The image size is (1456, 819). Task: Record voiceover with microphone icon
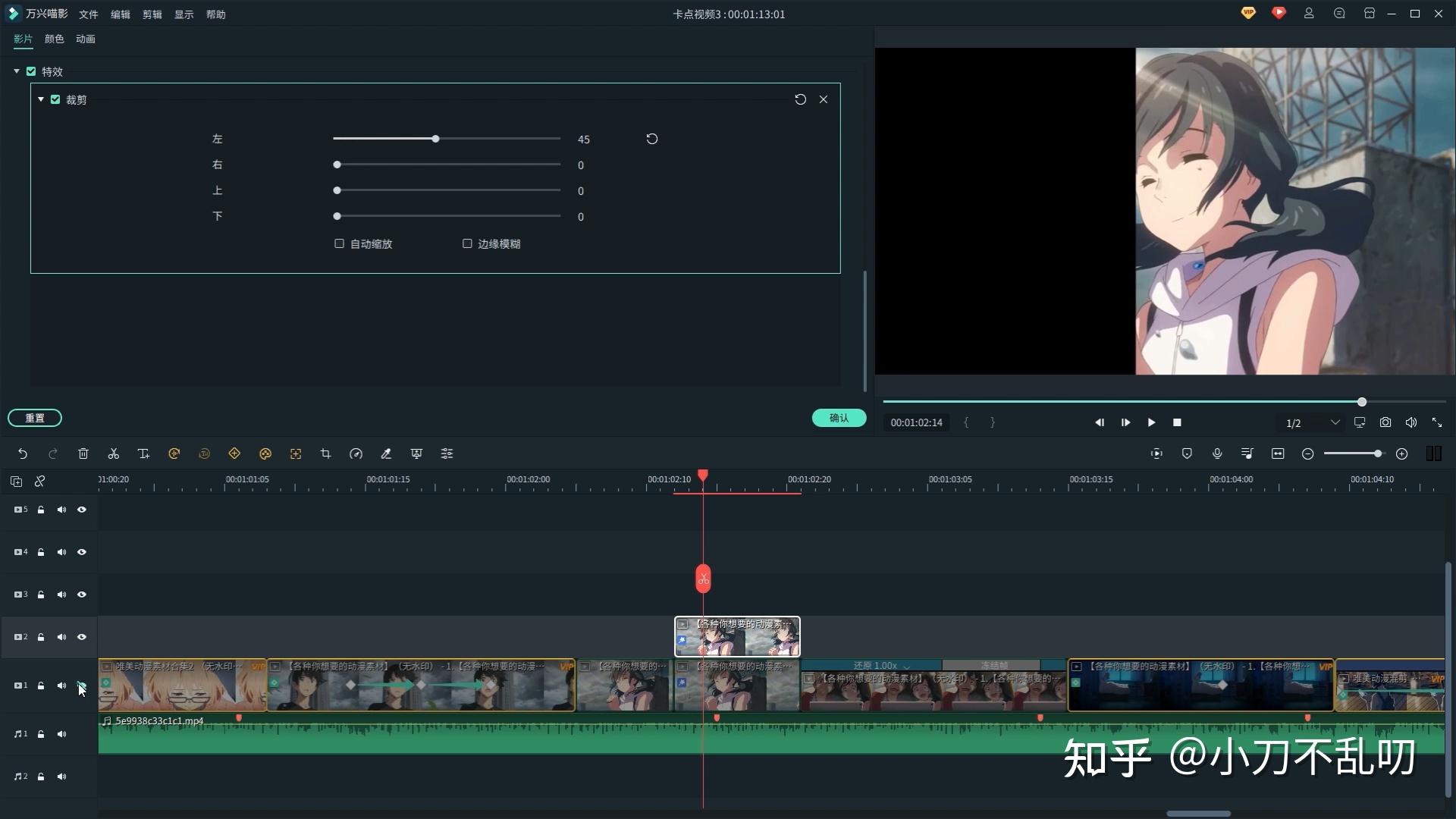coord(1217,453)
